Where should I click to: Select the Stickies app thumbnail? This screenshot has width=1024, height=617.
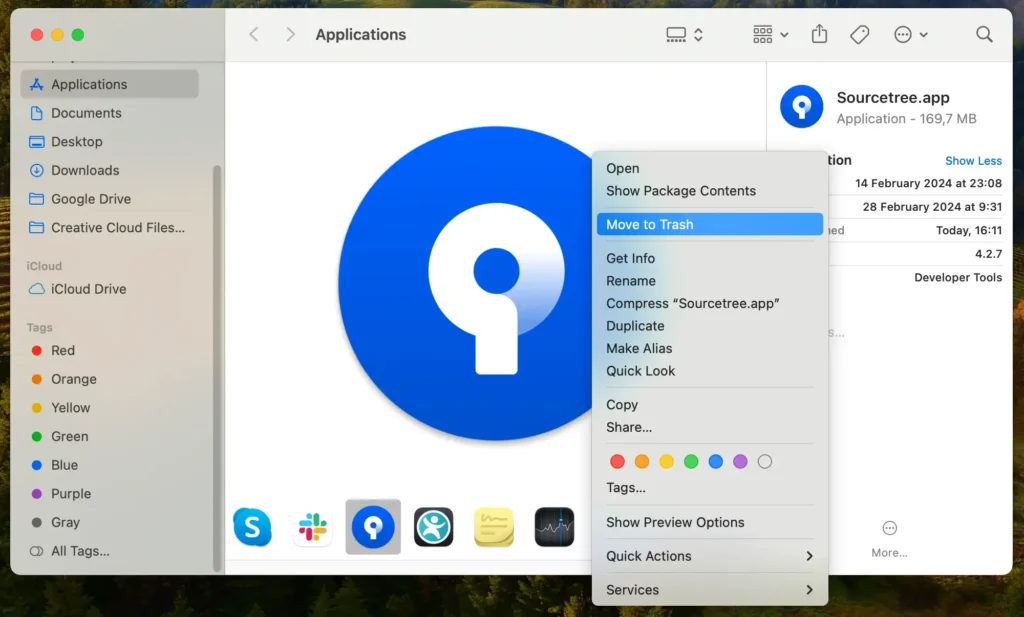tap(494, 526)
